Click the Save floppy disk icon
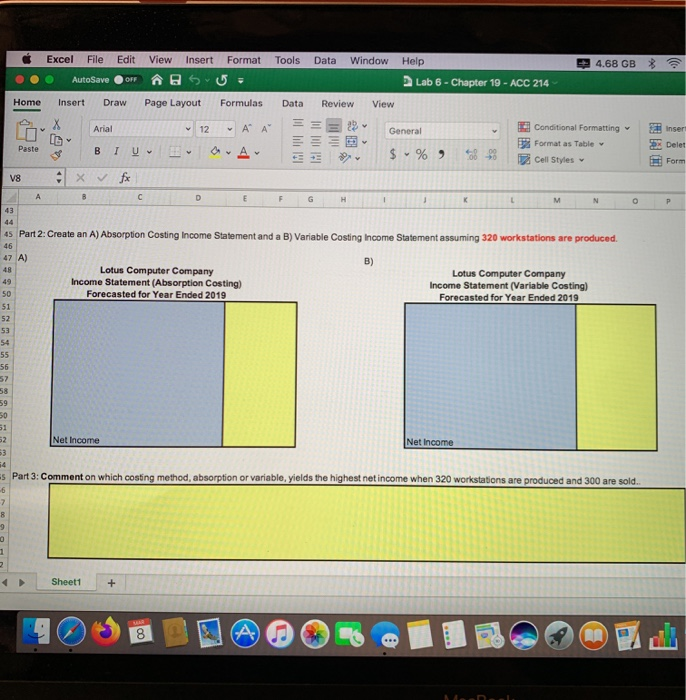 coord(176,80)
